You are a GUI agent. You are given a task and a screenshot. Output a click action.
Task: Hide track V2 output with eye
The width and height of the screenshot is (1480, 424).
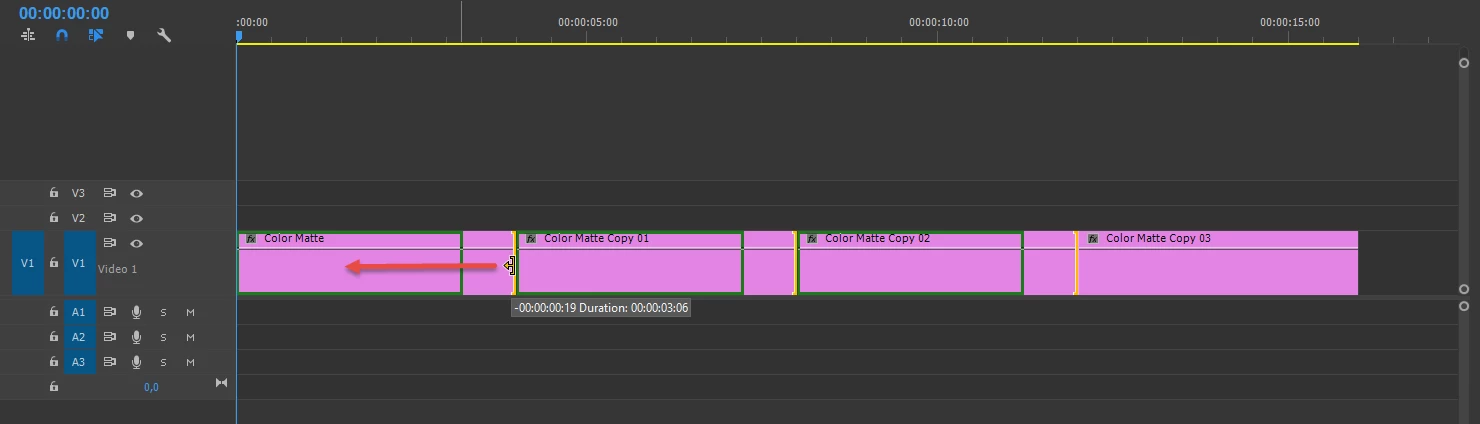pyautogui.click(x=137, y=218)
